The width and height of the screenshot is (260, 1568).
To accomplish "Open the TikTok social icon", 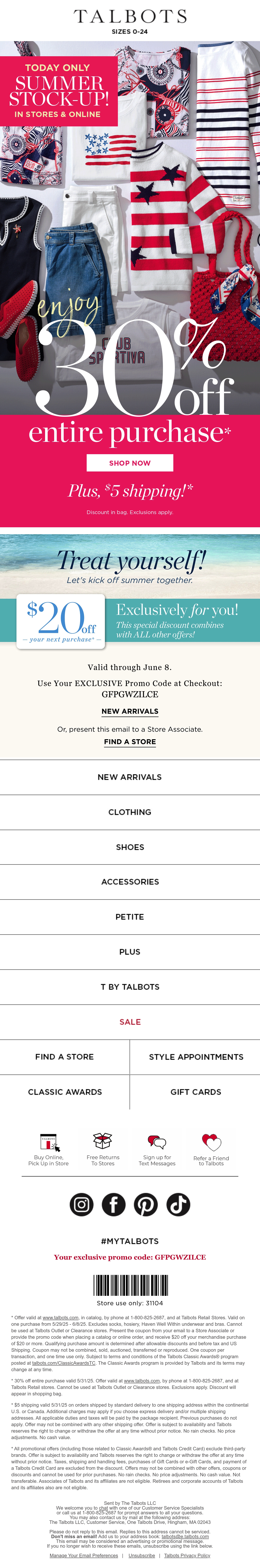I will pos(178,1204).
